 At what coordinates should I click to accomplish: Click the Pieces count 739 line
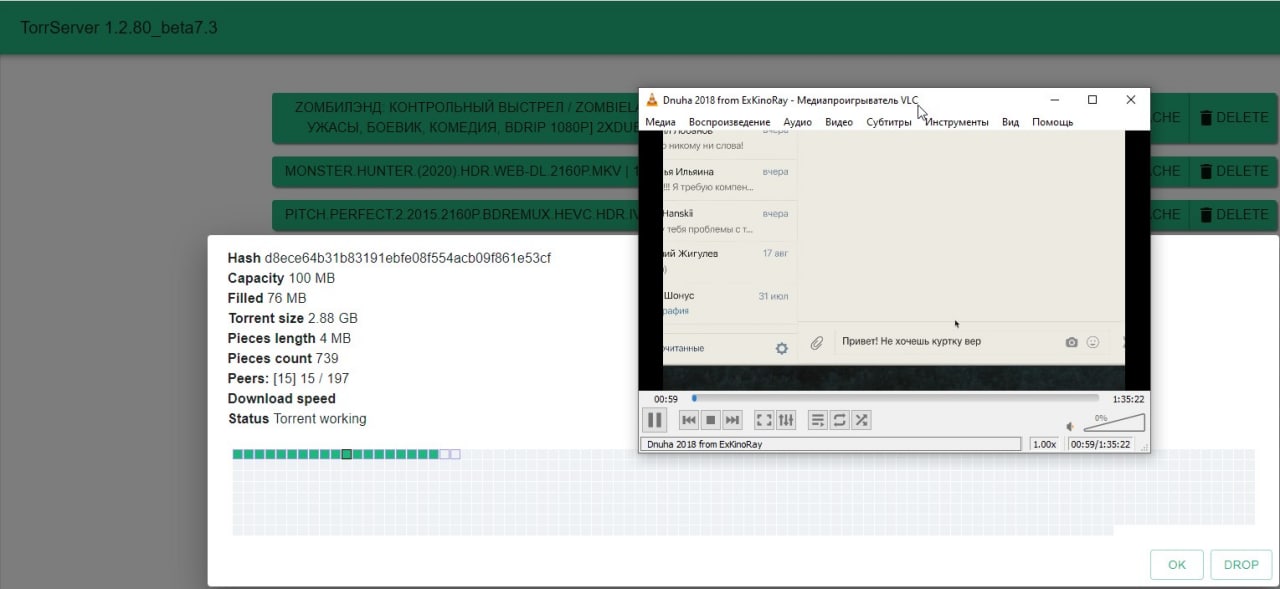[x=283, y=358]
